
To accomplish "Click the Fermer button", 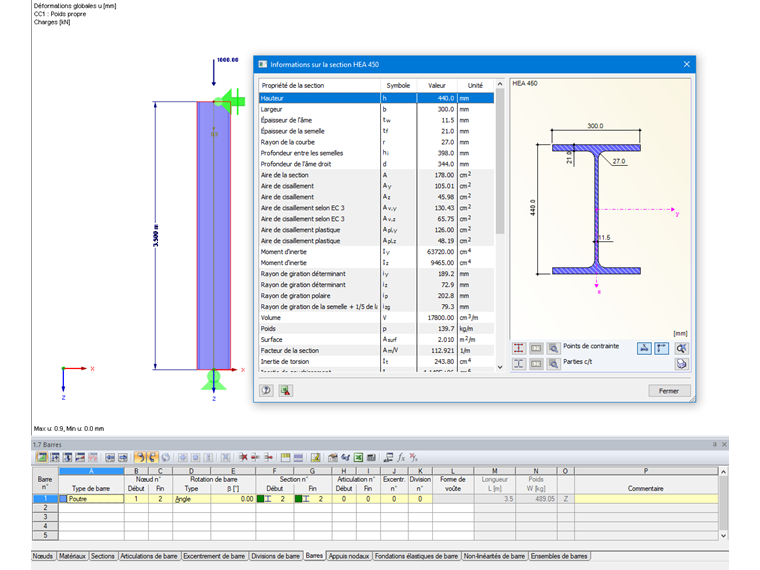I will (x=669, y=391).
